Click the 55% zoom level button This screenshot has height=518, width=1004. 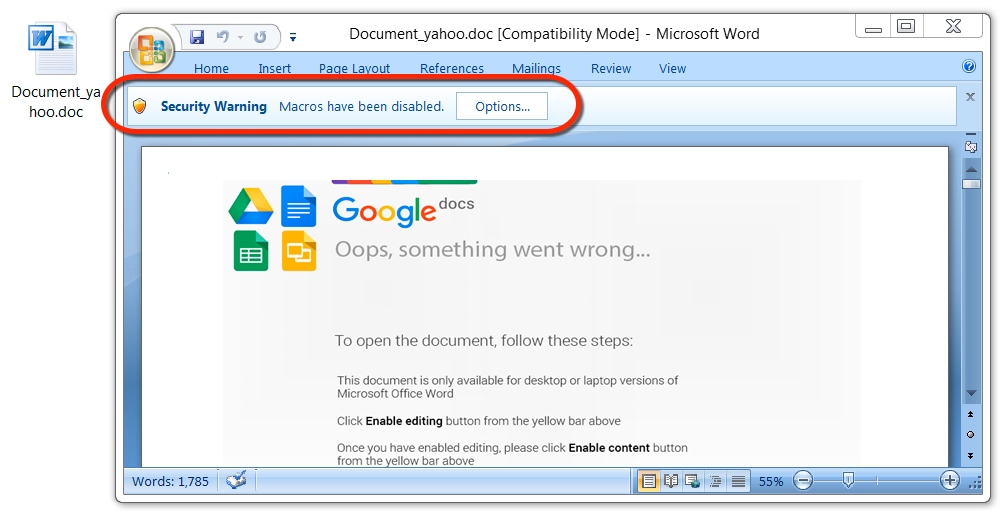pyautogui.click(x=771, y=482)
